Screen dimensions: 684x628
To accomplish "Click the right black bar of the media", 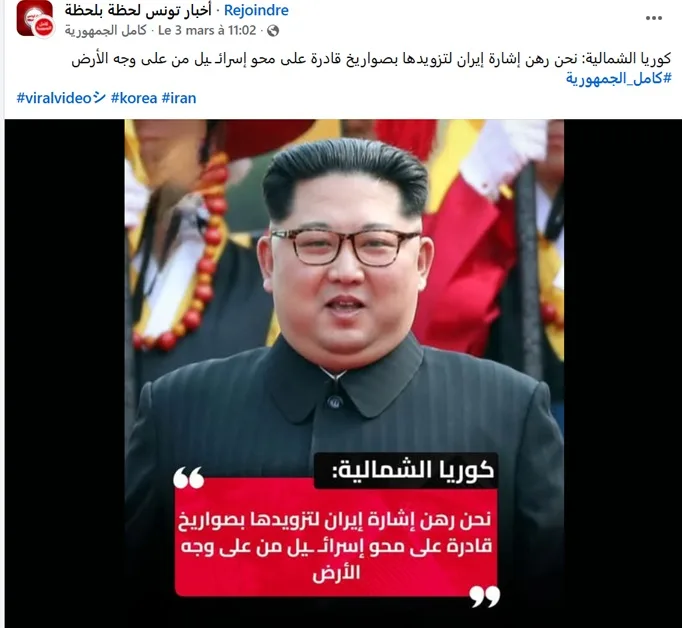I will (x=622, y=374).
